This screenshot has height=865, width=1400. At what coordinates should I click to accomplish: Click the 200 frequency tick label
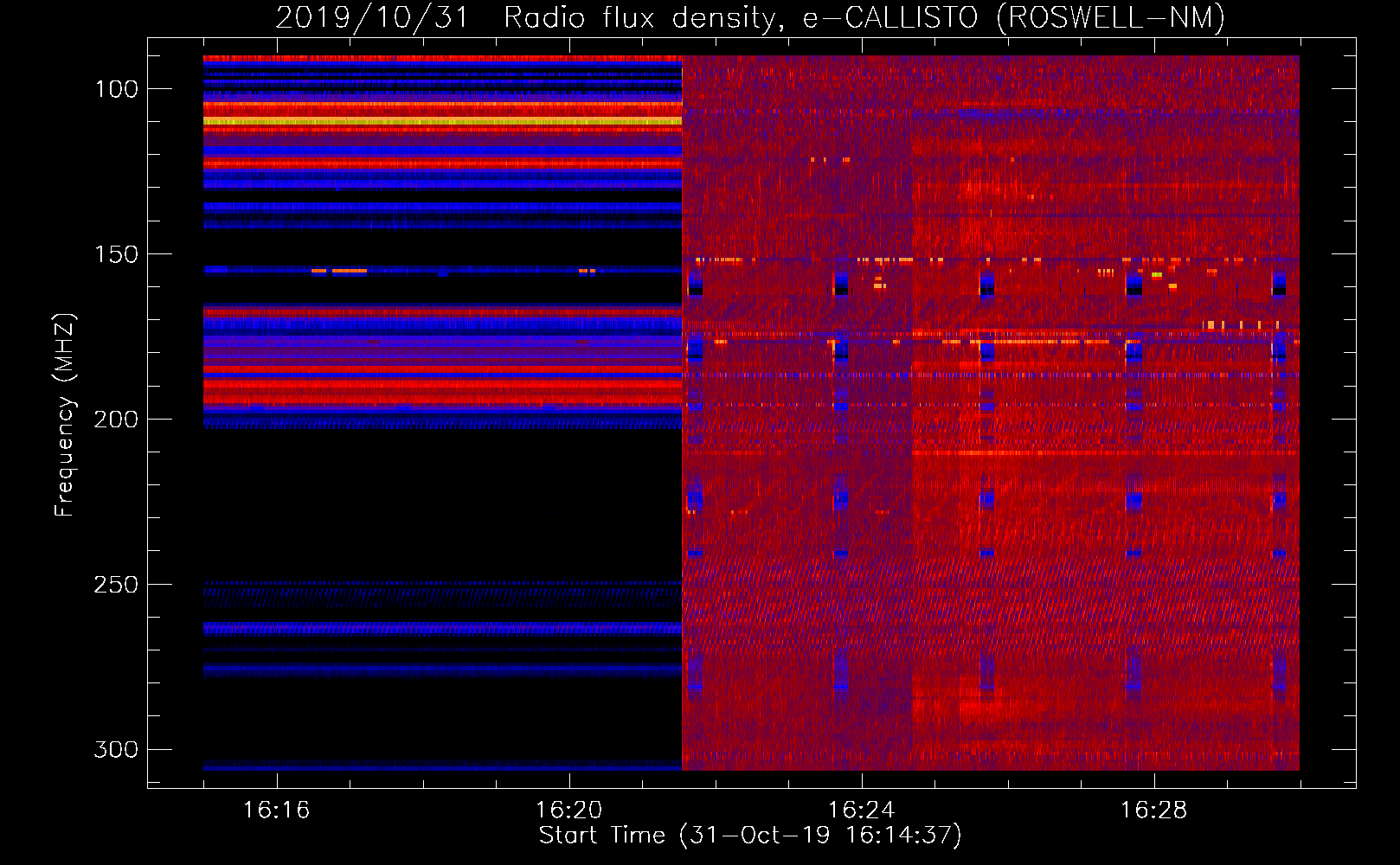pyautogui.click(x=117, y=420)
